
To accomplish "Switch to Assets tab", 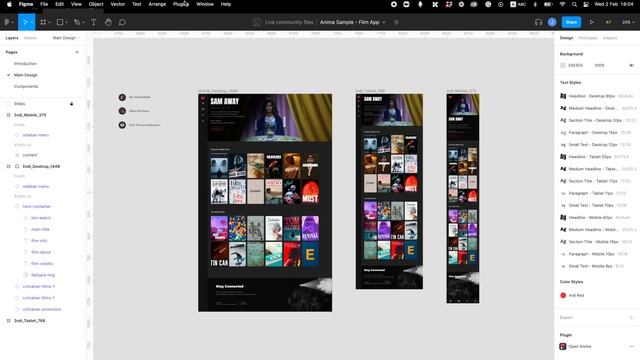I will point(30,38).
